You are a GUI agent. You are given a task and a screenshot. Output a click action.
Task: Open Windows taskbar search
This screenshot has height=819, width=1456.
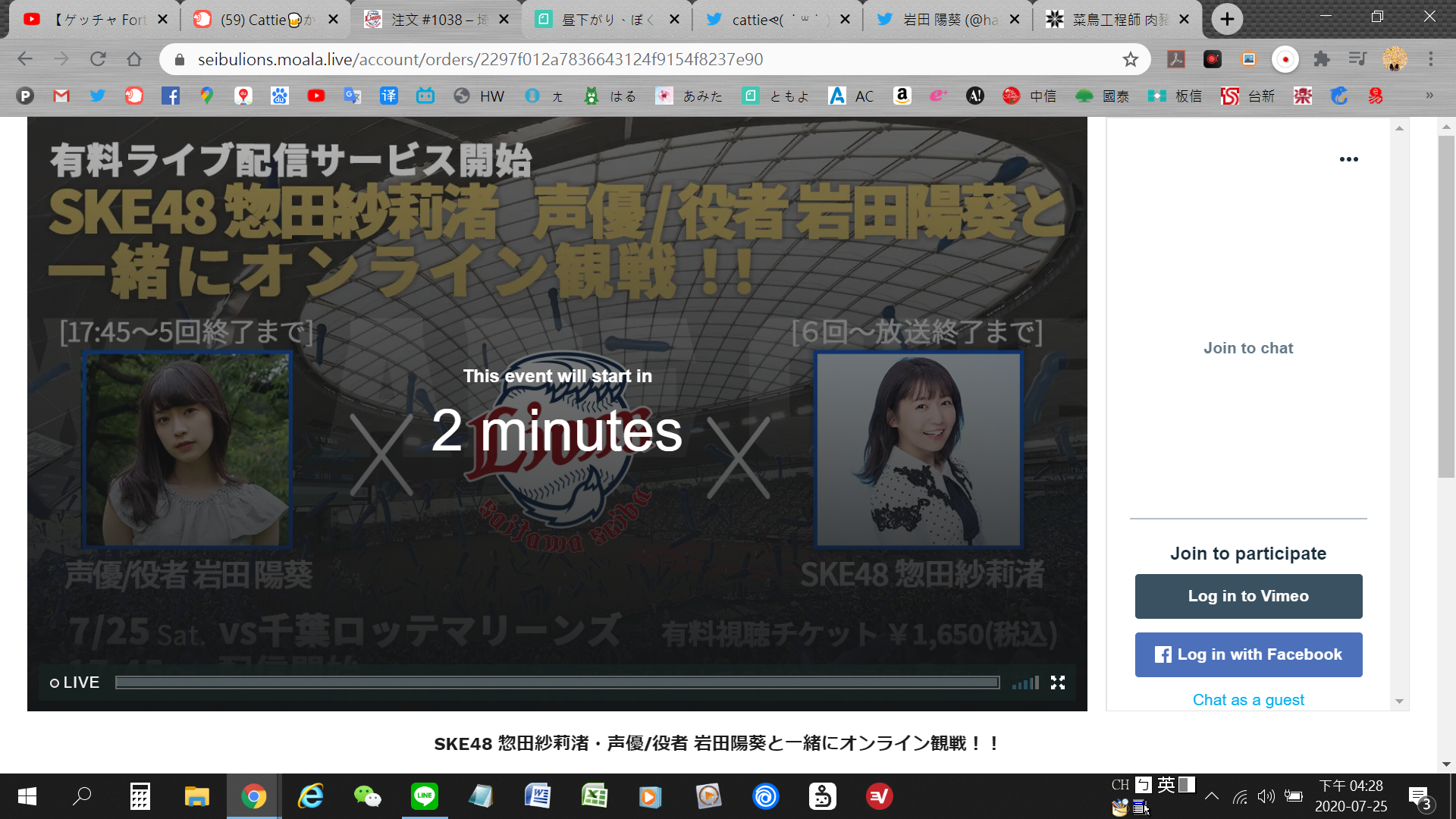click(x=82, y=796)
